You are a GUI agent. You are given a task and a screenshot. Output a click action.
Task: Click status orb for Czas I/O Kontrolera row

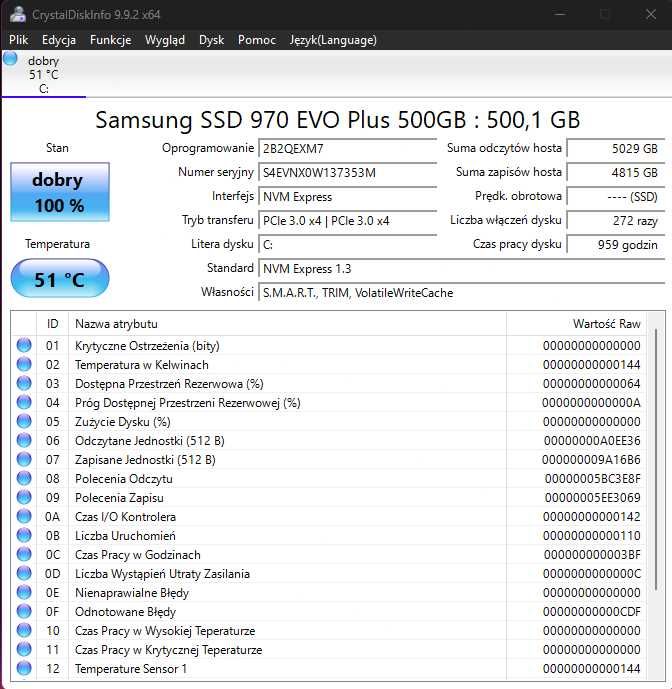point(24,516)
